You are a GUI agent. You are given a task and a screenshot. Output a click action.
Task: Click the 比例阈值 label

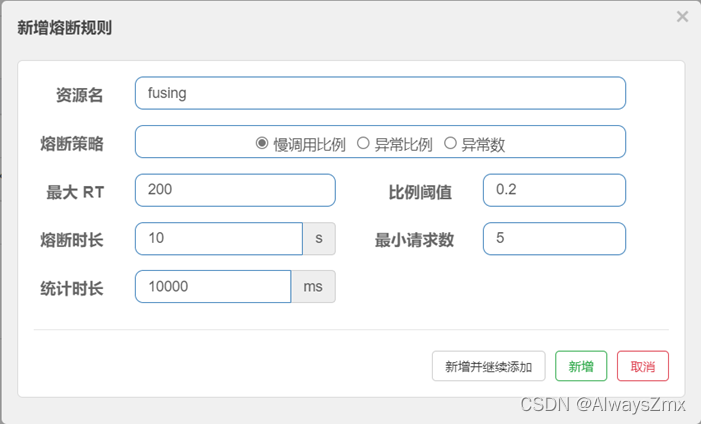420,192
